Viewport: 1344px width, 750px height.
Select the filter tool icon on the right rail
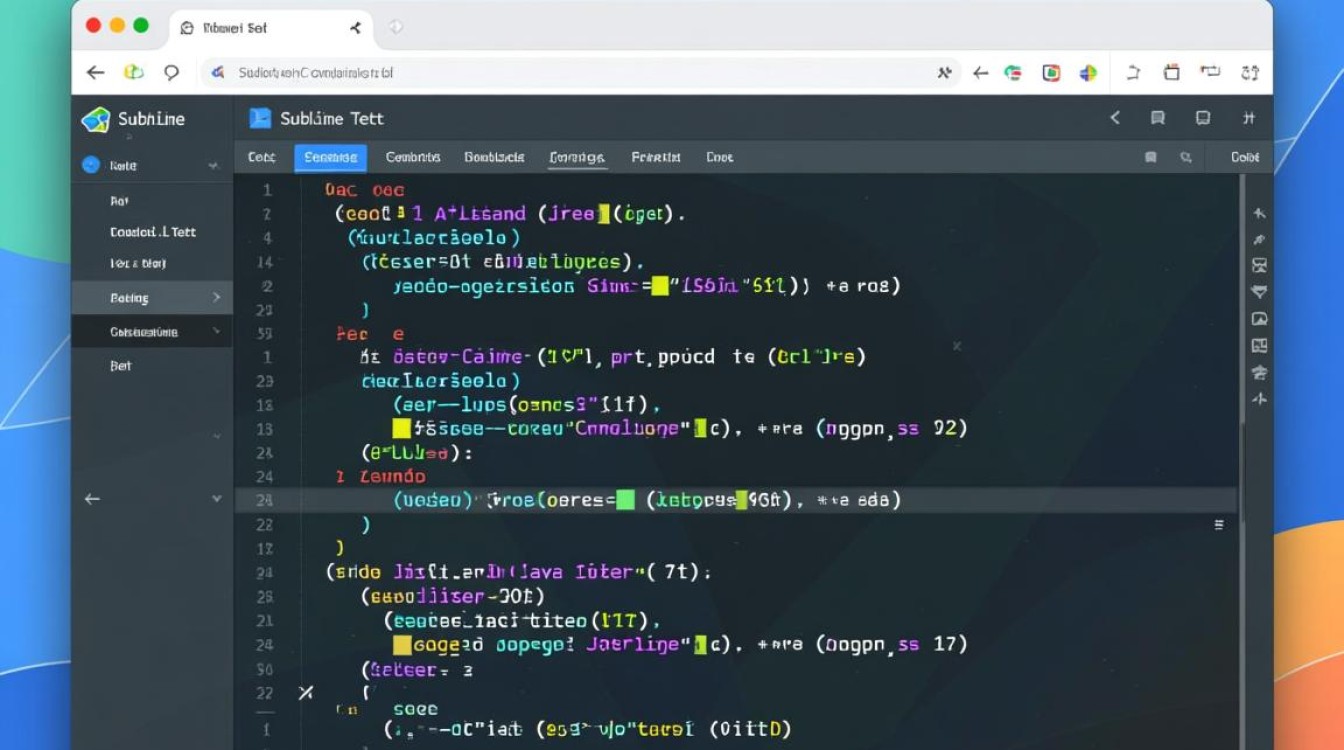click(x=1260, y=294)
